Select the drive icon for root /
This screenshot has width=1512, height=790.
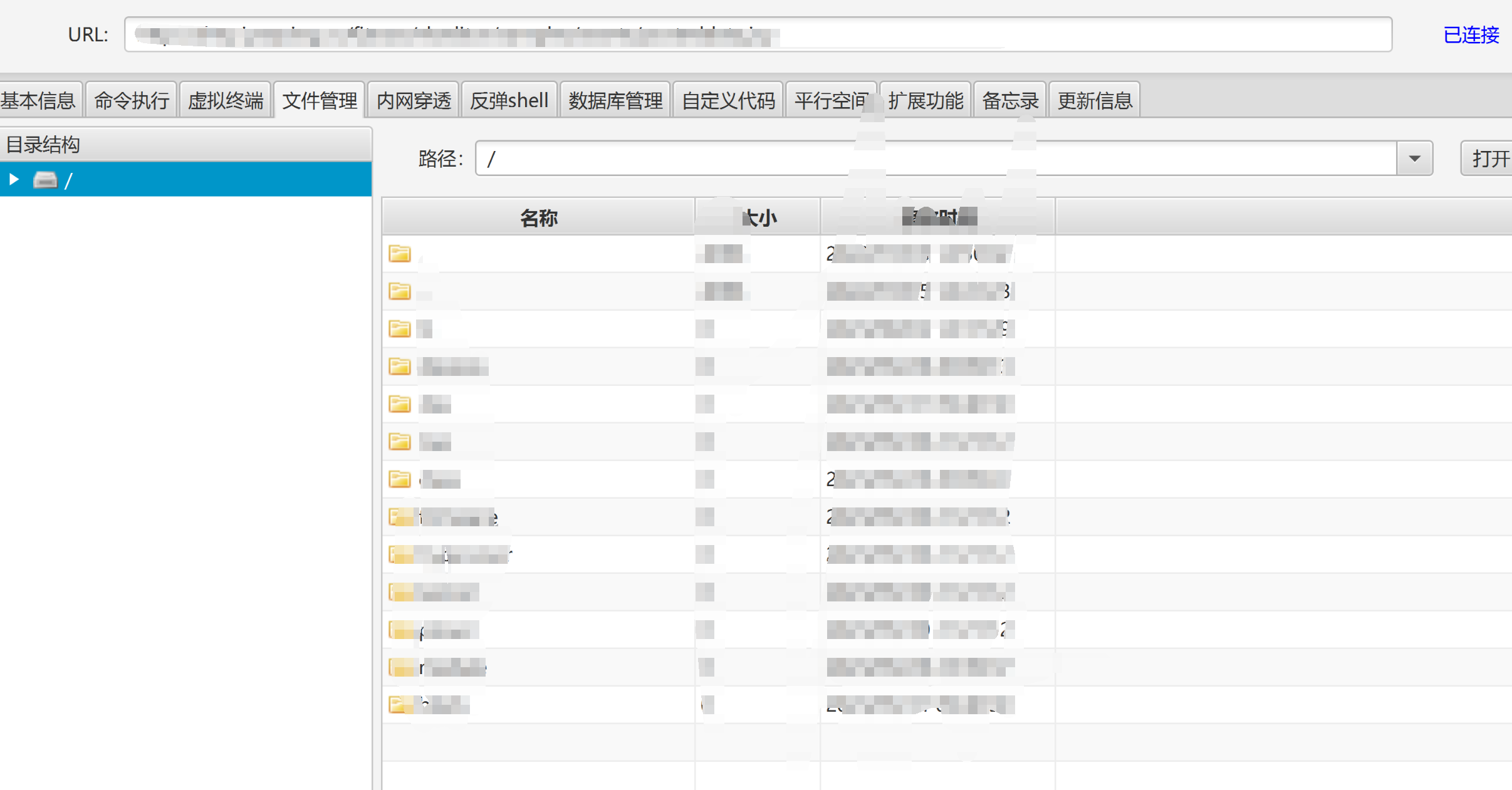pyautogui.click(x=45, y=180)
